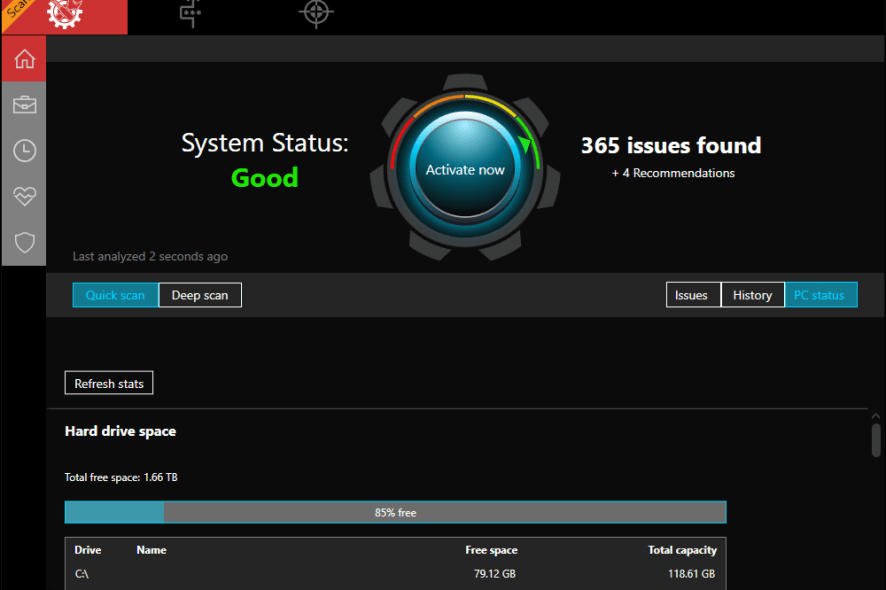Click the 365 issues found text
This screenshot has width=886, height=590.
671,146
